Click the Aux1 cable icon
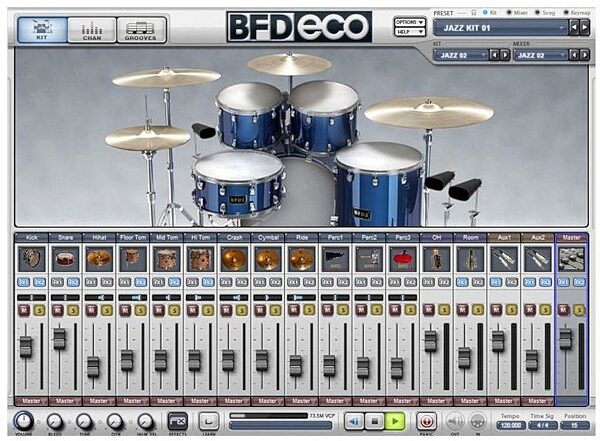The image size is (600, 441). point(504,259)
